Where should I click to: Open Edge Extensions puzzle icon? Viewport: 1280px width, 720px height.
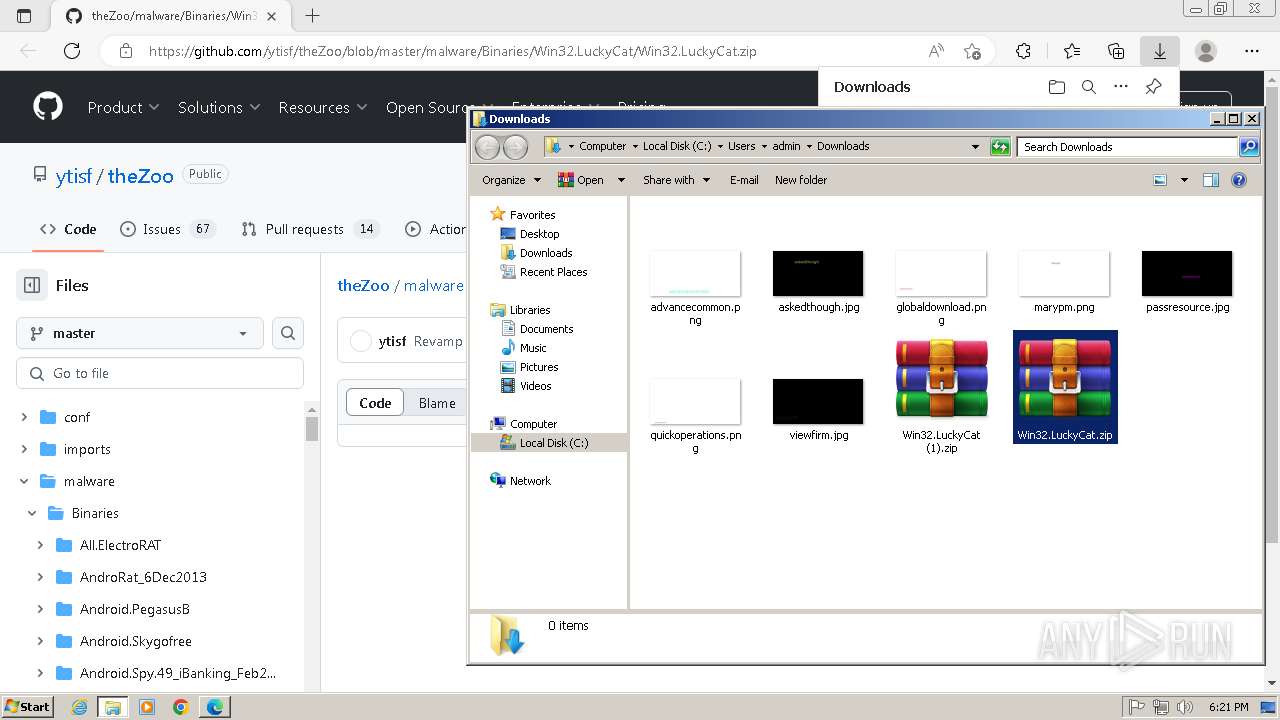(x=1023, y=51)
